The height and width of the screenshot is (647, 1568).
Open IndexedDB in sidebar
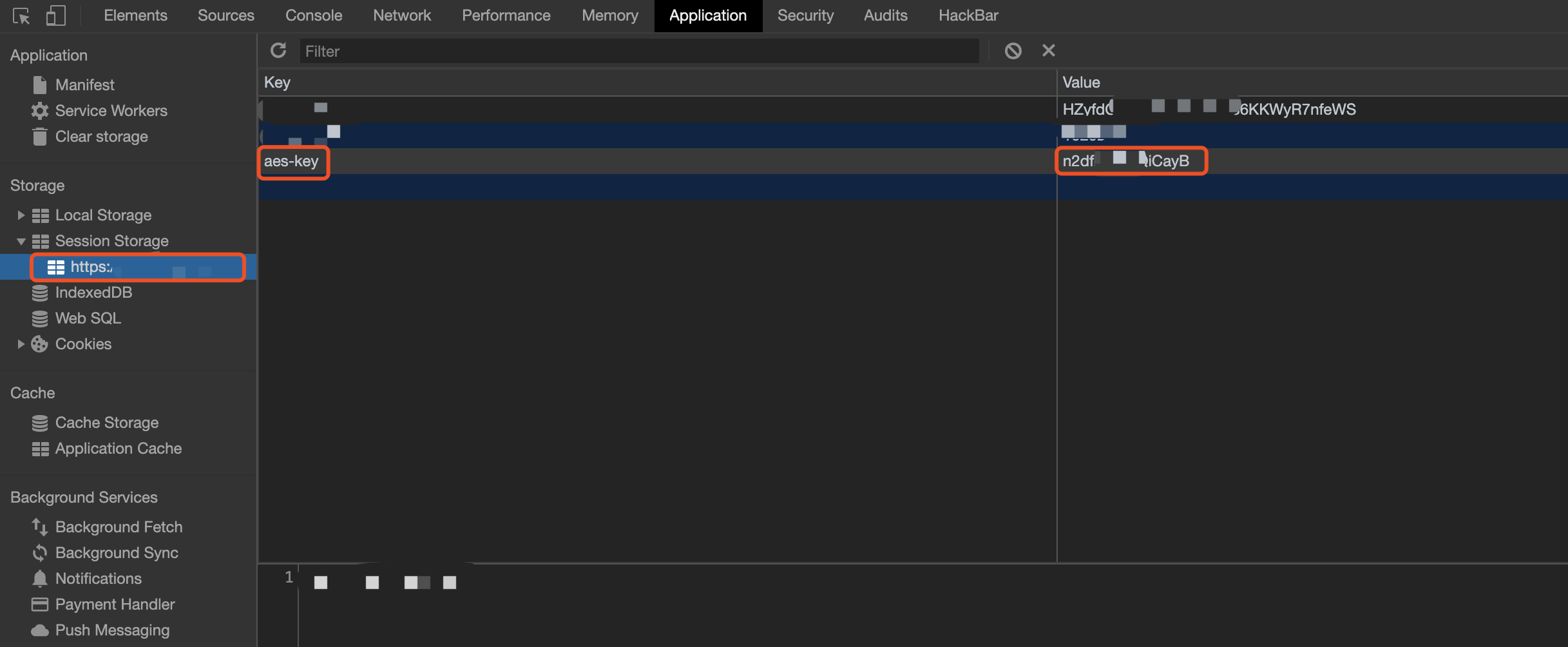(x=93, y=293)
